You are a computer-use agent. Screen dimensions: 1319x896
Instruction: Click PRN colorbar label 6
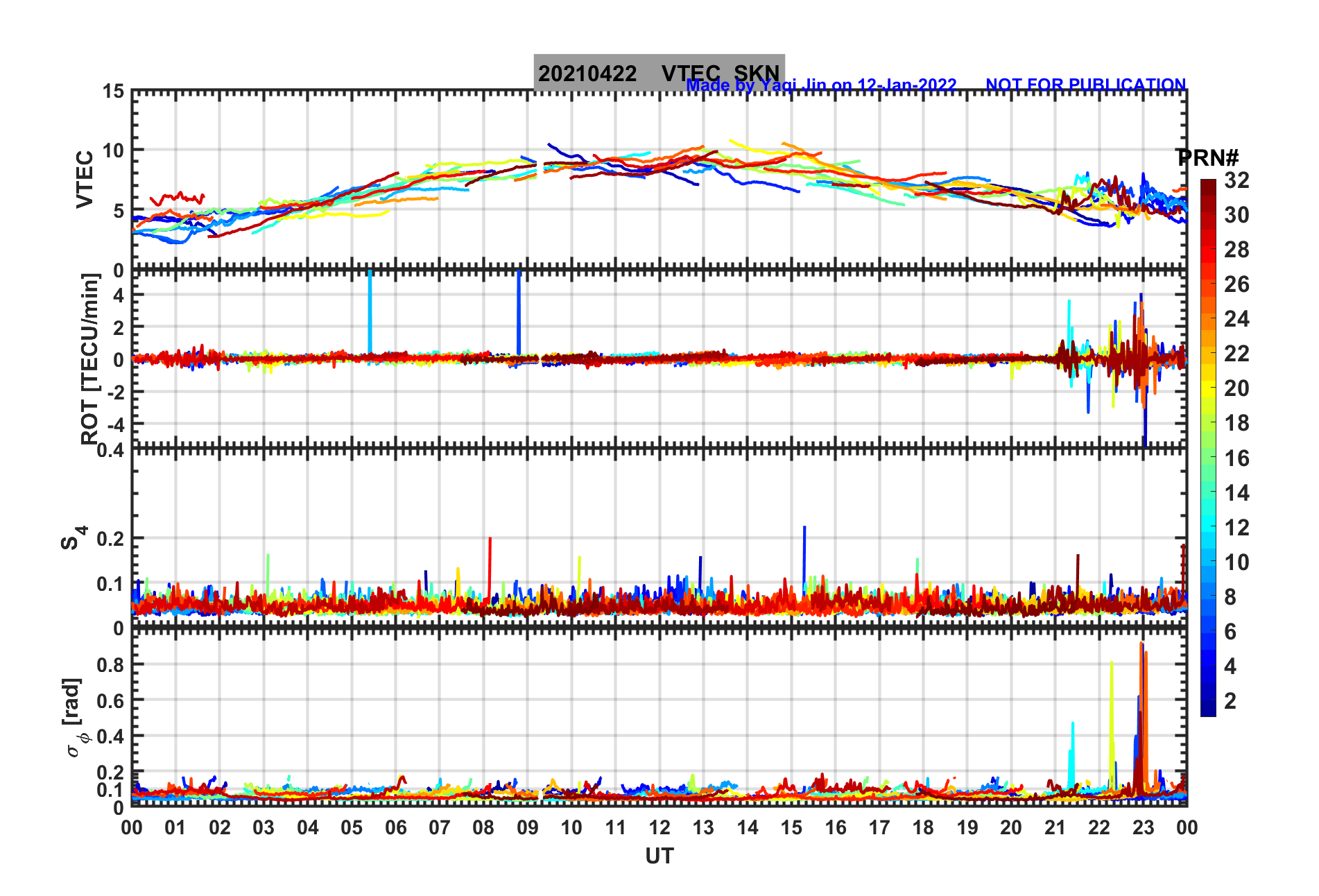coord(1230,632)
